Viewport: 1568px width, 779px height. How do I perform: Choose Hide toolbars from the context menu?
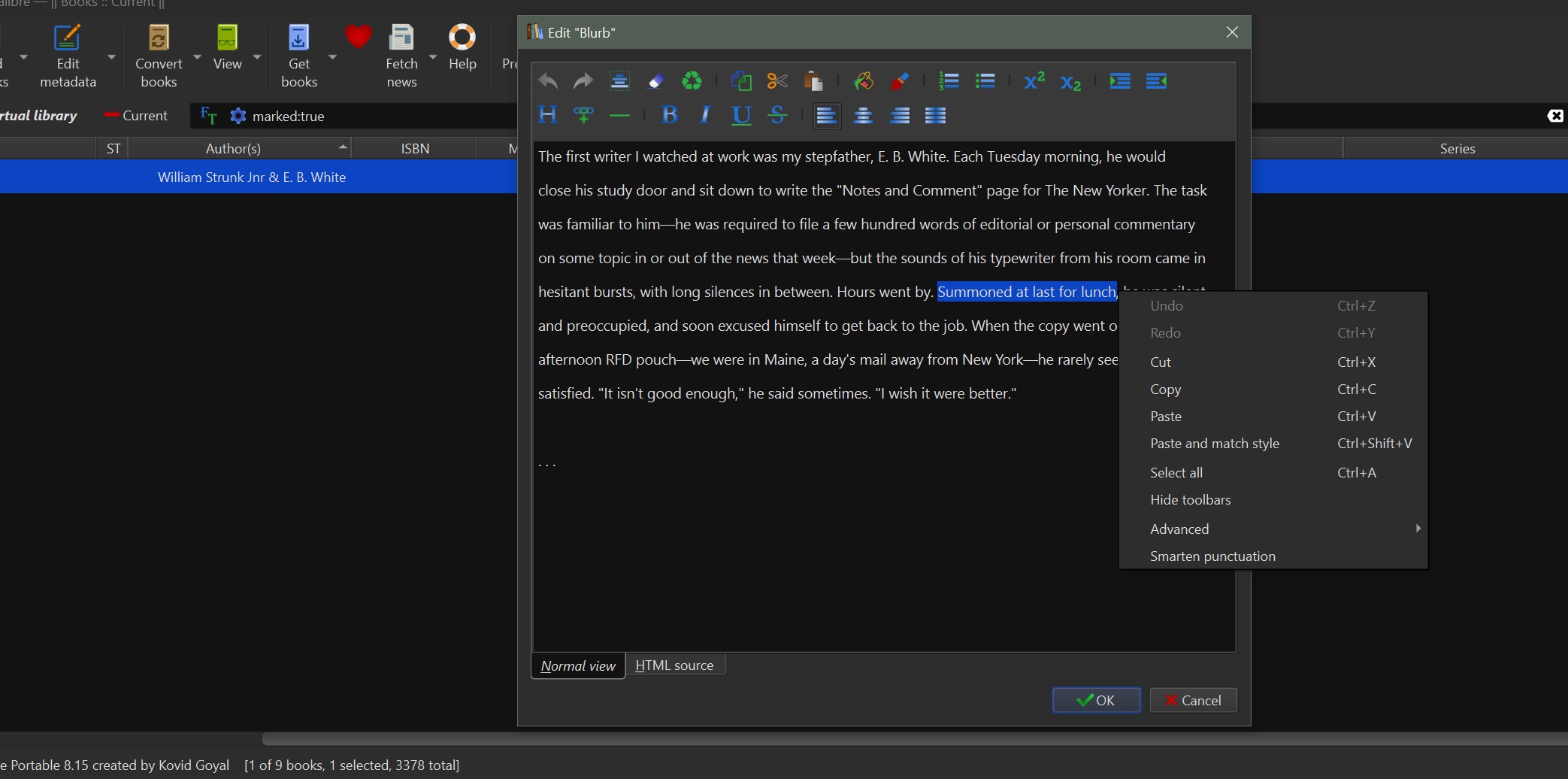click(1273, 499)
